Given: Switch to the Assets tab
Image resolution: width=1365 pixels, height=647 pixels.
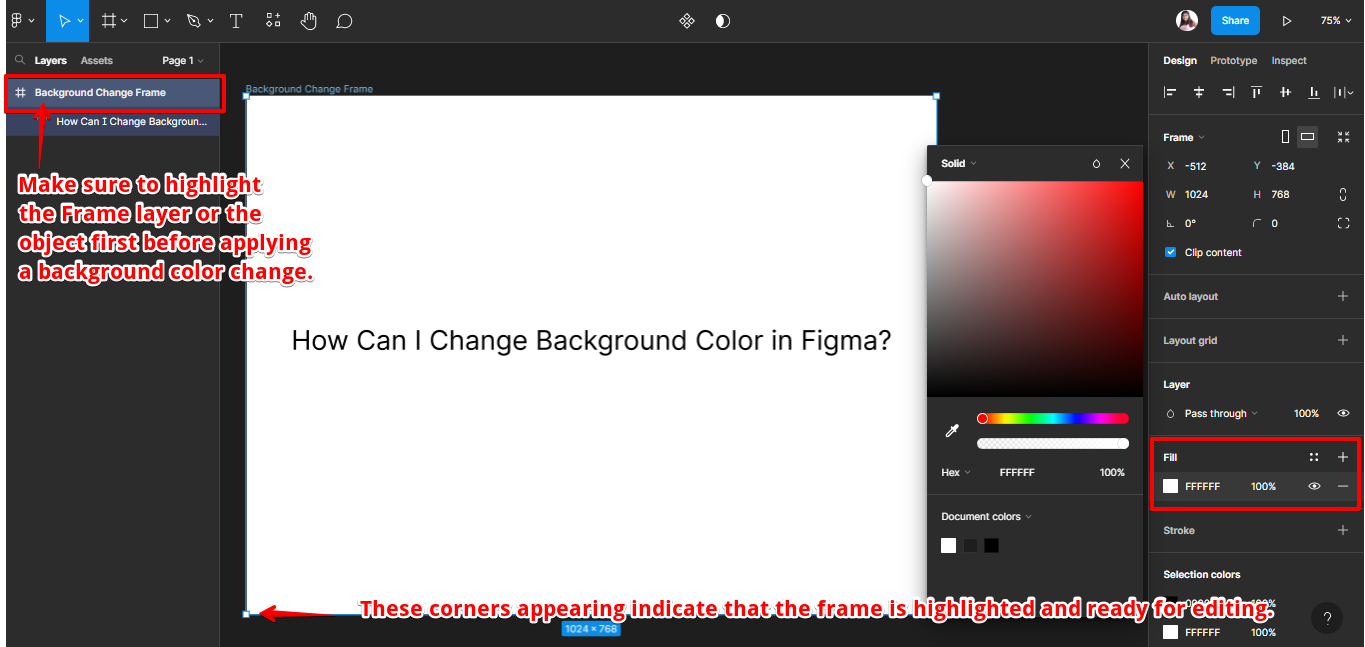Looking at the screenshot, I should [97, 61].
